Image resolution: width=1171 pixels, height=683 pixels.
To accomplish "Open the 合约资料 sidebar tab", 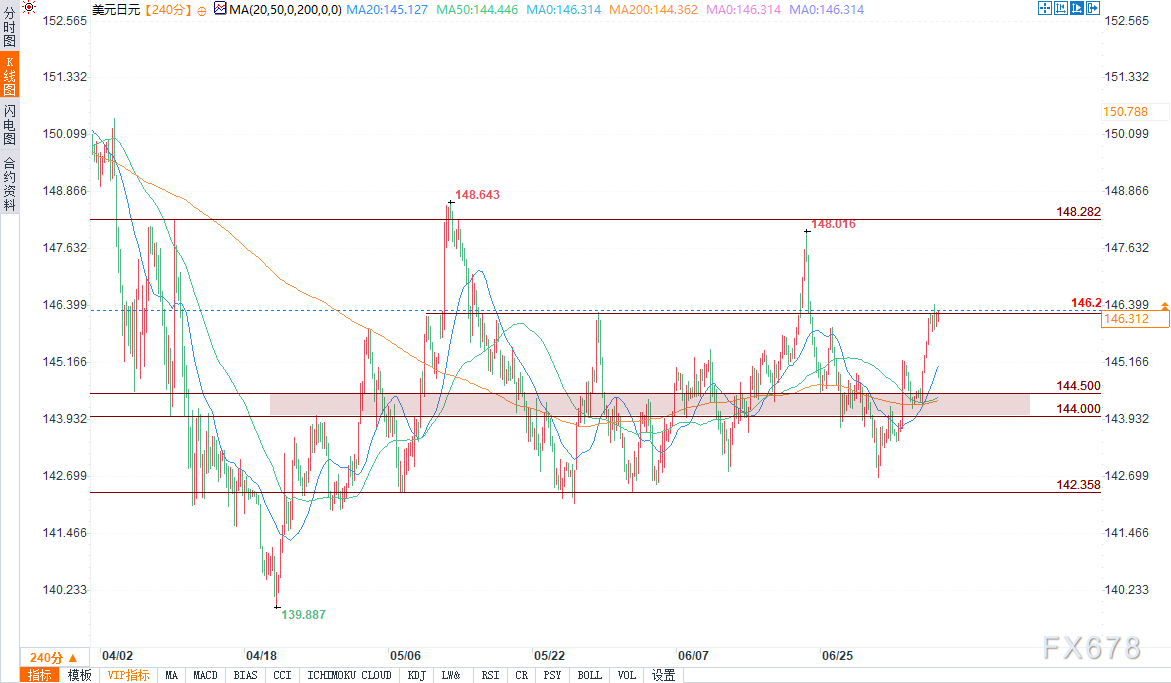I will tap(9, 183).
